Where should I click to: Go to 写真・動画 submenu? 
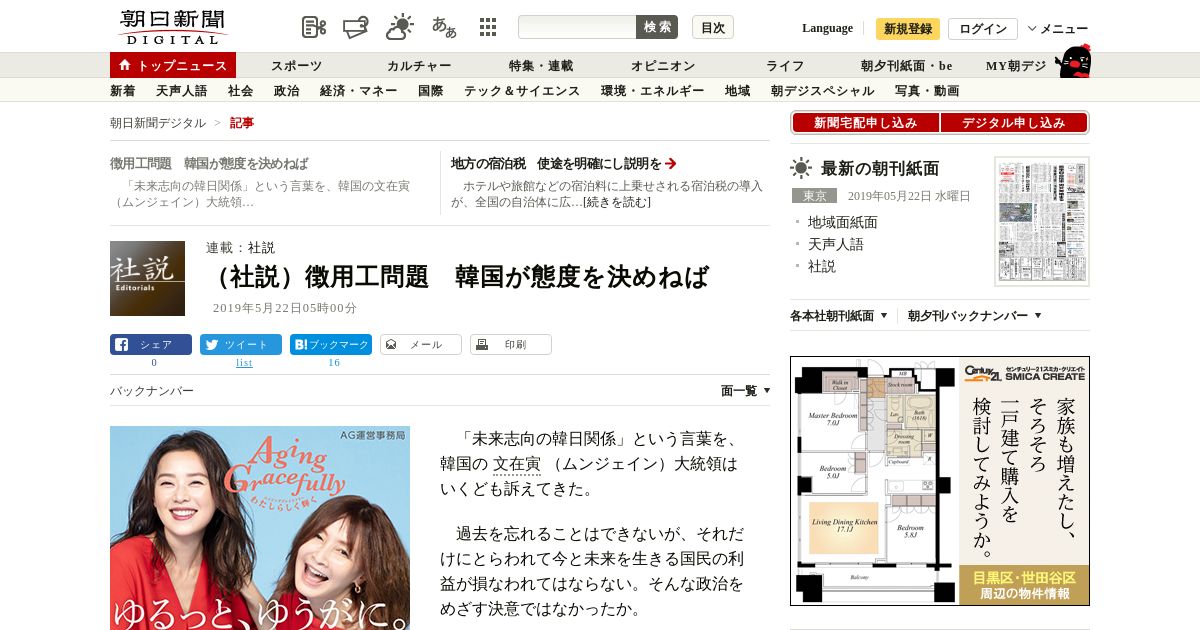[927, 90]
